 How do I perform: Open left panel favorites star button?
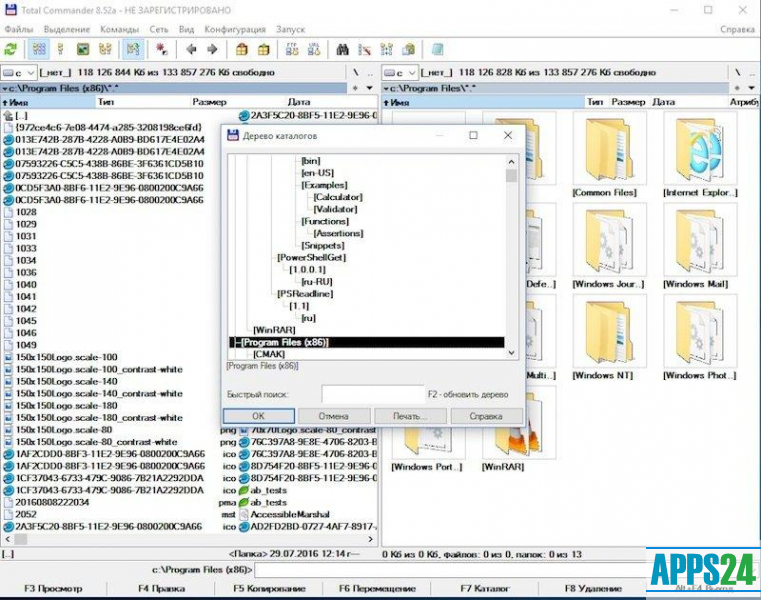point(355,88)
